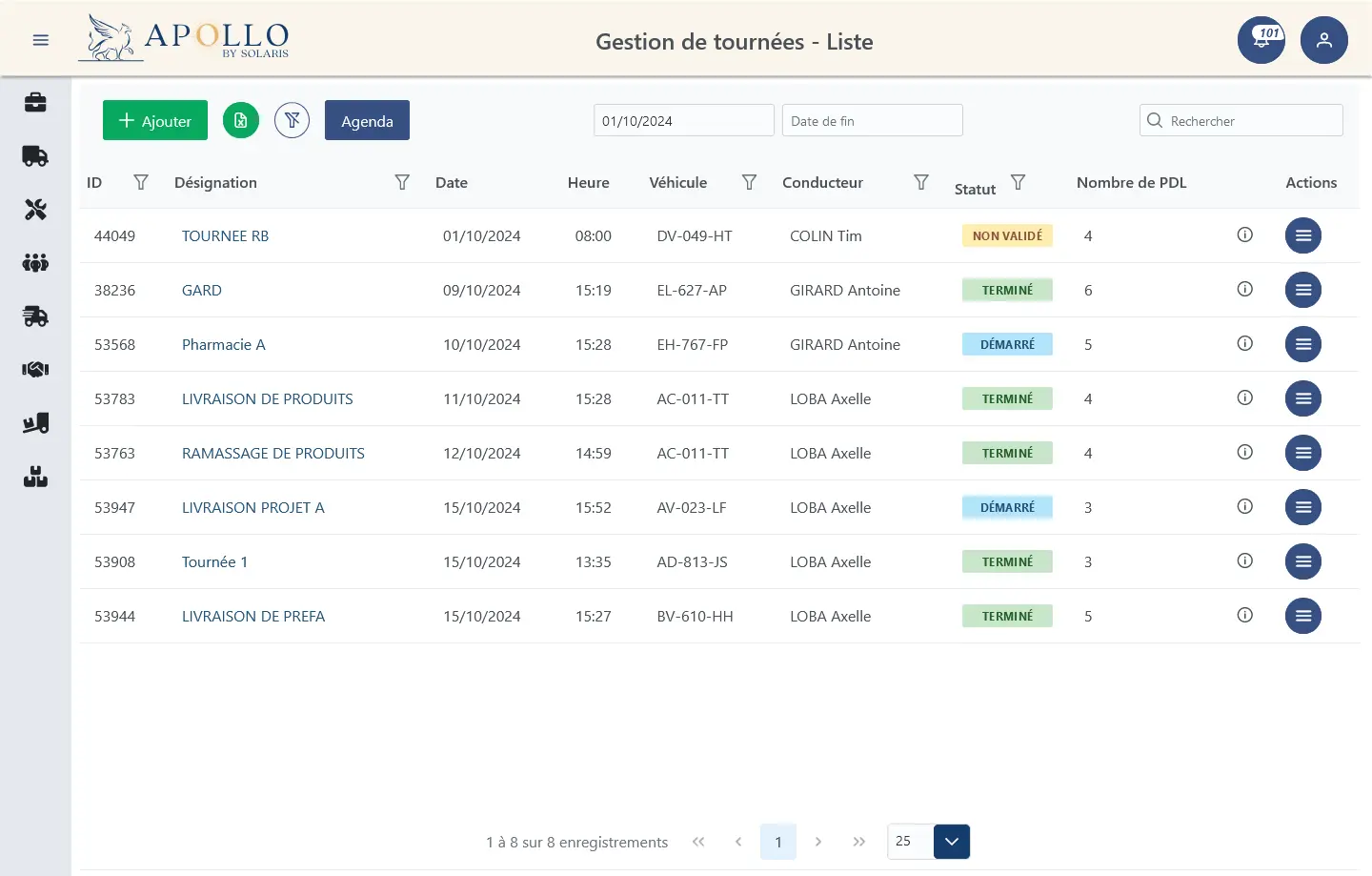Open the Pharmacie A link
Screen dimensions: 1372x876
[x=224, y=344]
